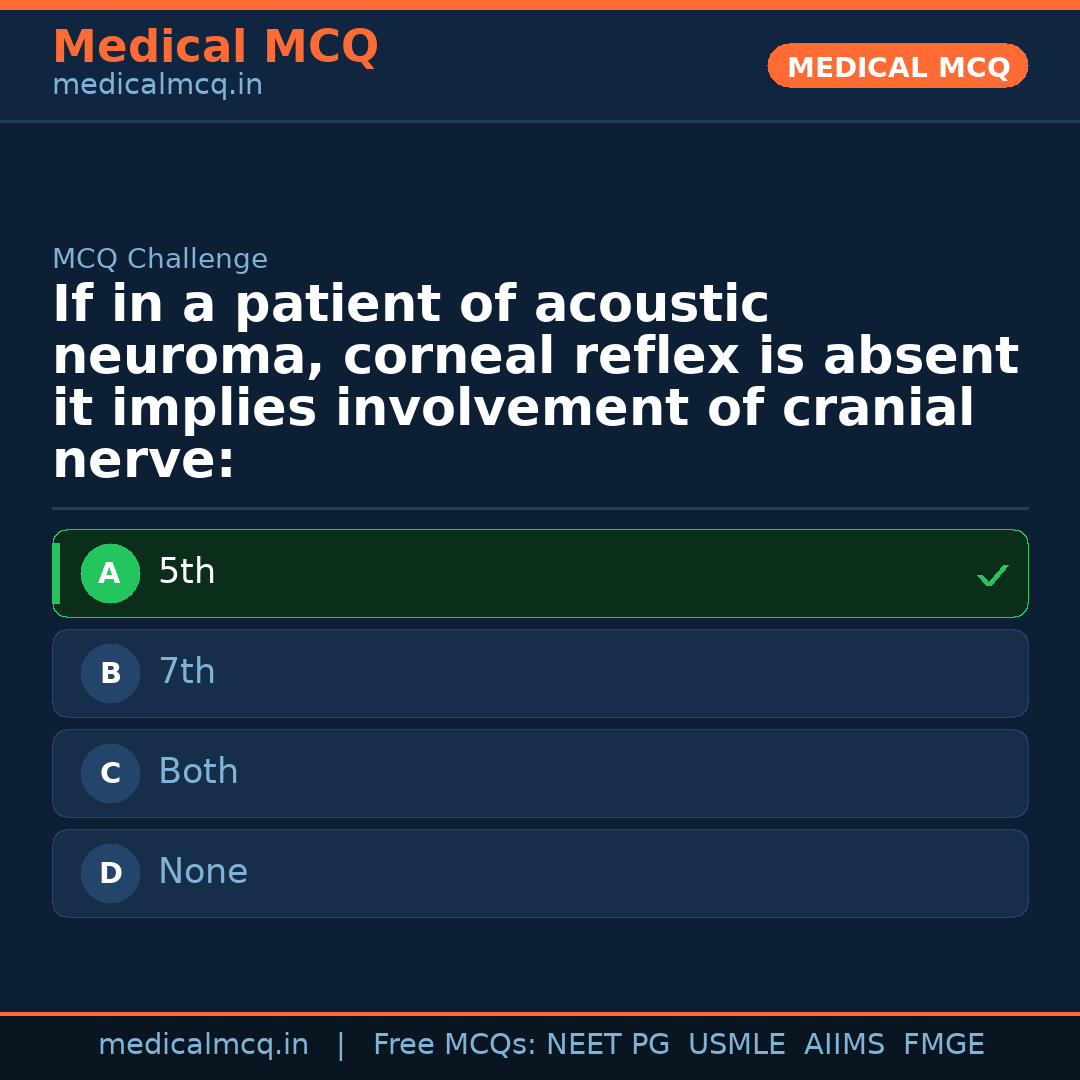Click the circular D badge icon
The image size is (1080, 1080).
pos(110,873)
